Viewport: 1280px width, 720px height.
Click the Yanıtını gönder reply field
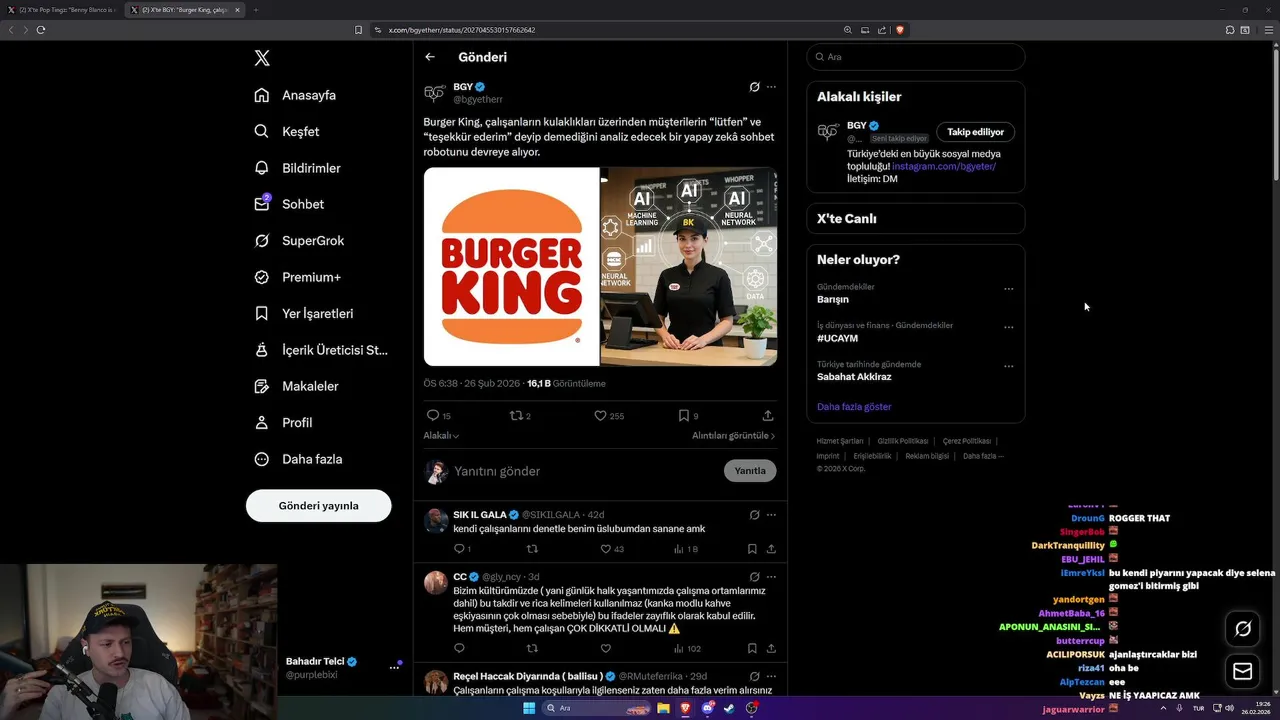coord(585,471)
